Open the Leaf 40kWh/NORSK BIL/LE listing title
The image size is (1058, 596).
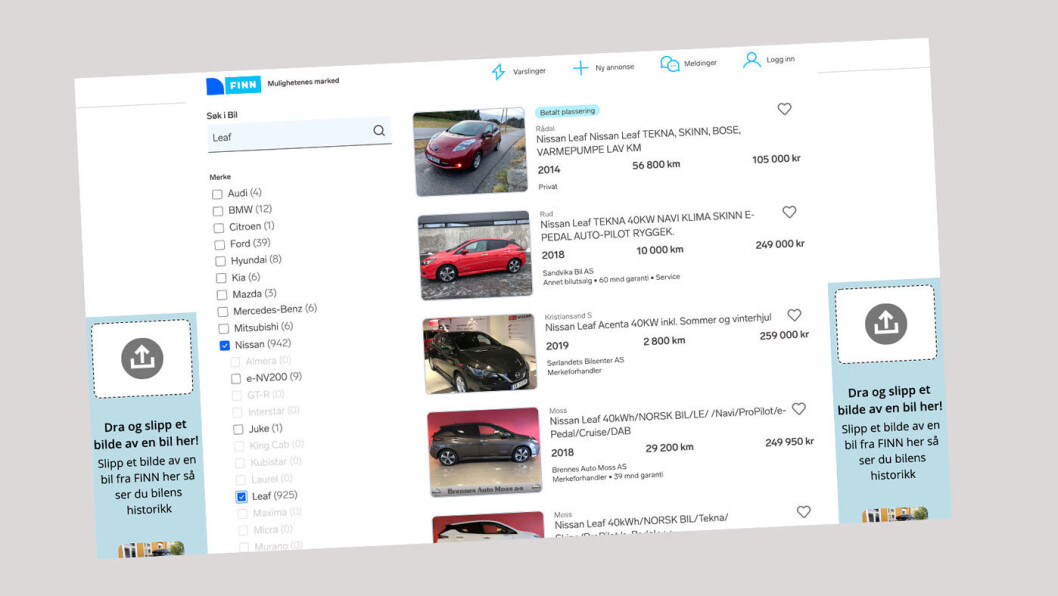pyautogui.click(x=668, y=422)
